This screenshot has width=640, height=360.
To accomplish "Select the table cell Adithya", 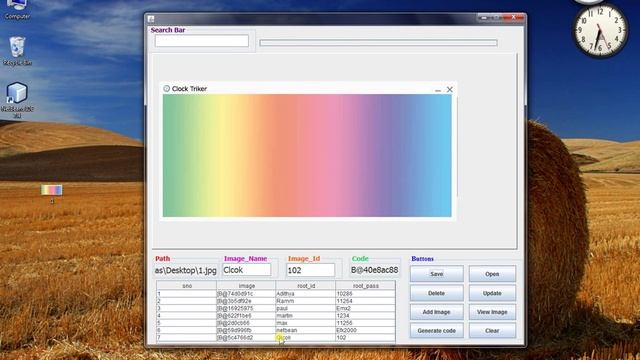I will 306,293.
